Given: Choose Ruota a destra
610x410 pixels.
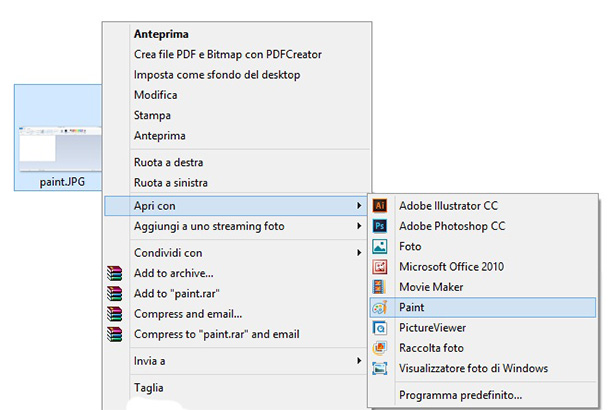Looking at the screenshot, I should (168, 162).
